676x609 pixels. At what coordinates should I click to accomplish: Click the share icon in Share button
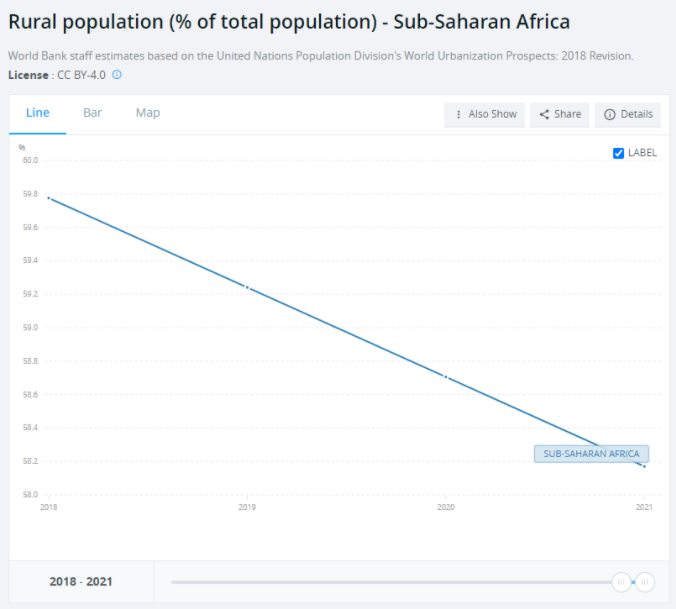[x=544, y=114]
